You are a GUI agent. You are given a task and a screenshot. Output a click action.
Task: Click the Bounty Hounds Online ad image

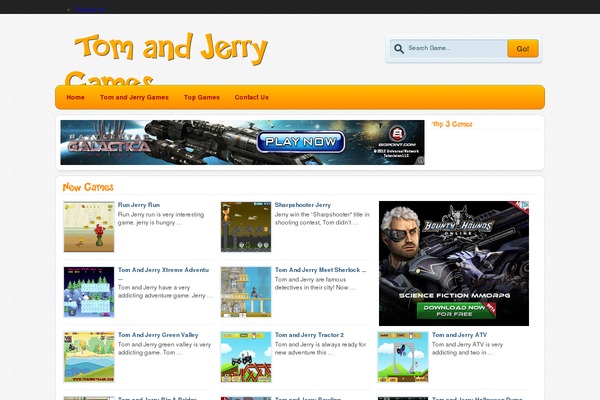[454, 263]
